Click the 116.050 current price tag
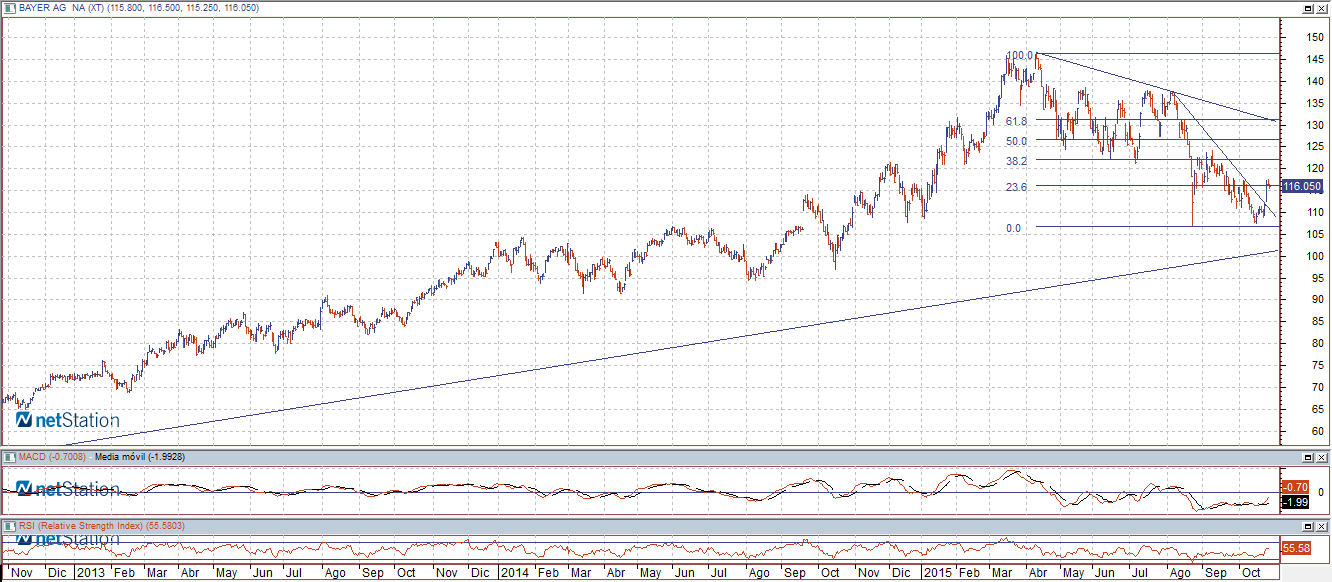The width and height of the screenshot is (1332, 582). (1301, 186)
